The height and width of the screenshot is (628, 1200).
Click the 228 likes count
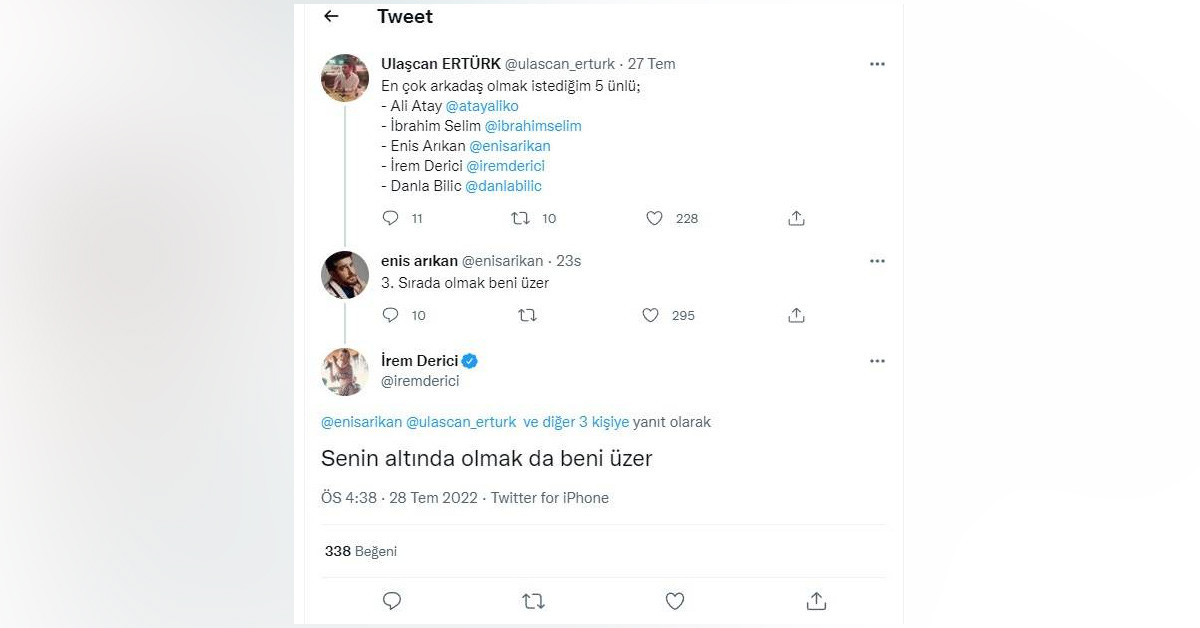pos(687,218)
